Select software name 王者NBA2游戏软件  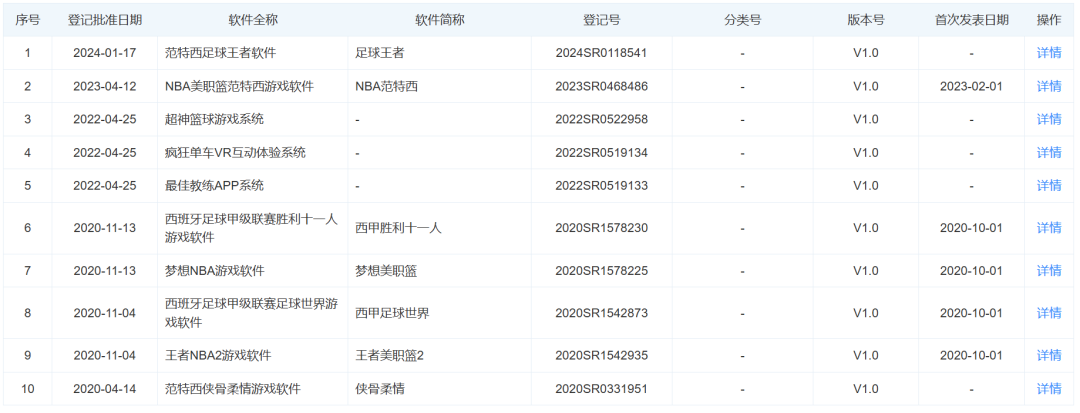(x=218, y=356)
